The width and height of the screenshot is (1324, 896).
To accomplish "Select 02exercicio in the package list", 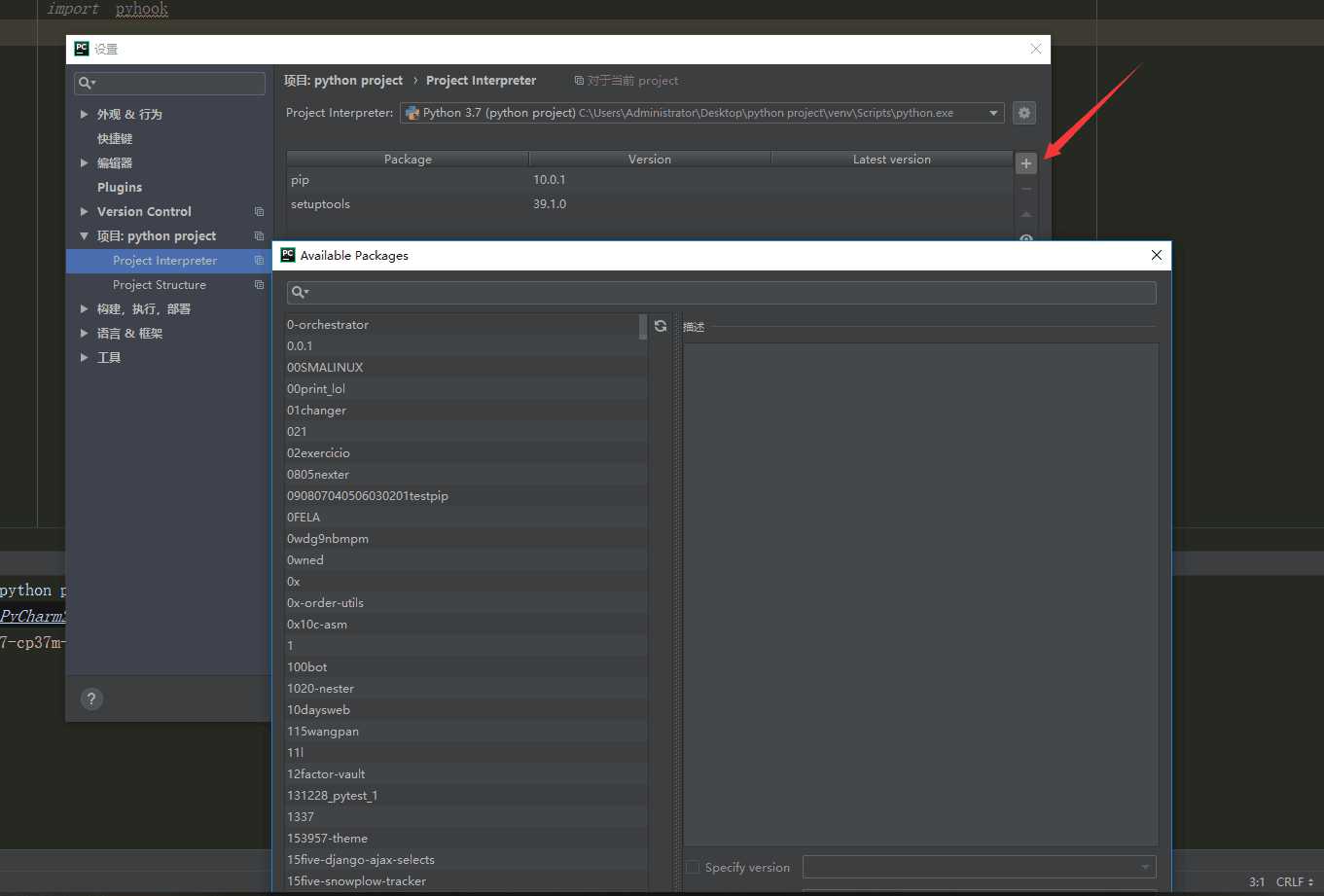I will 467,453.
